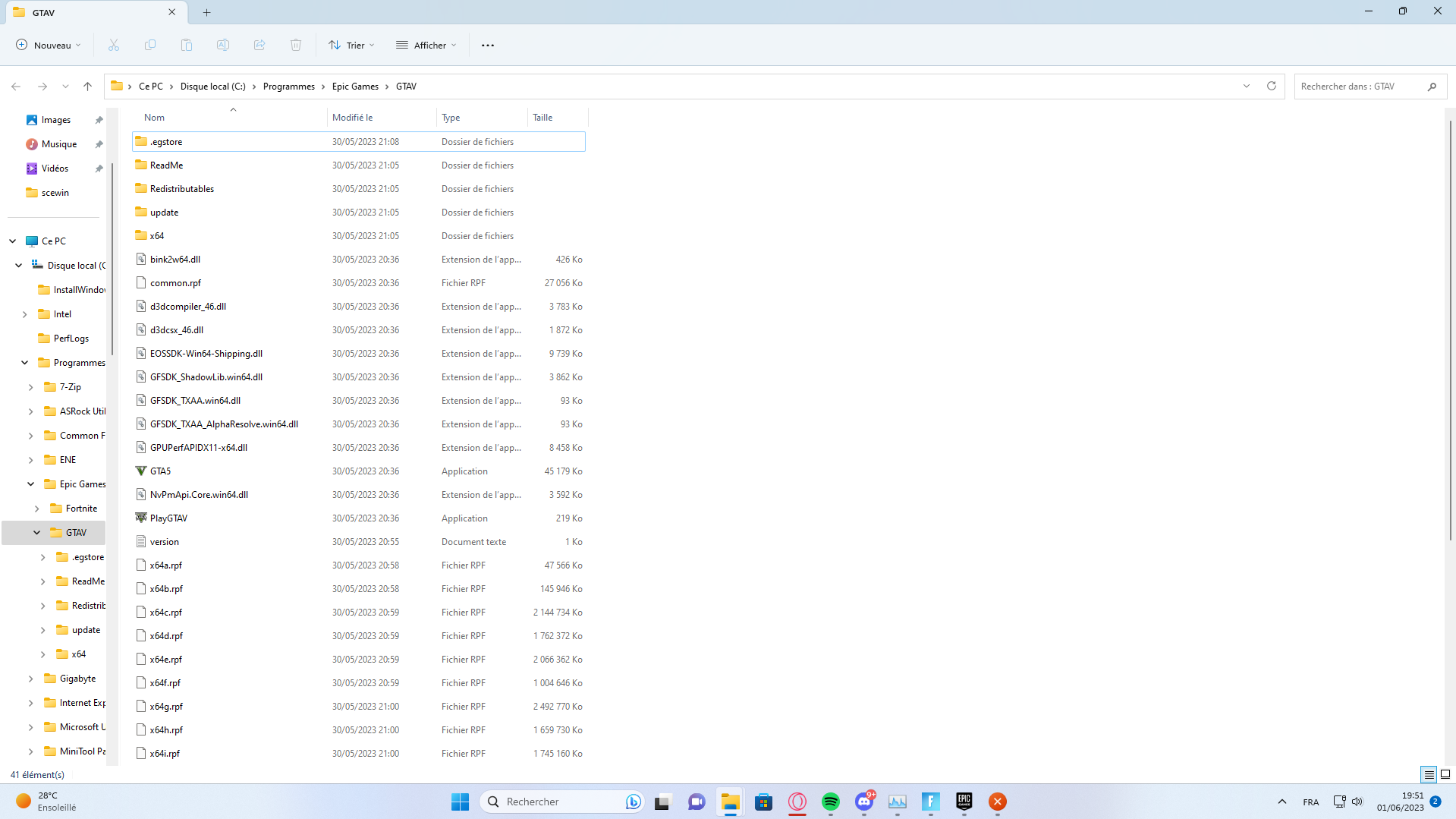Viewport: 1456px width, 819px height.
Task: Click the Share icon in the toolbar
Action: (259, 45)
